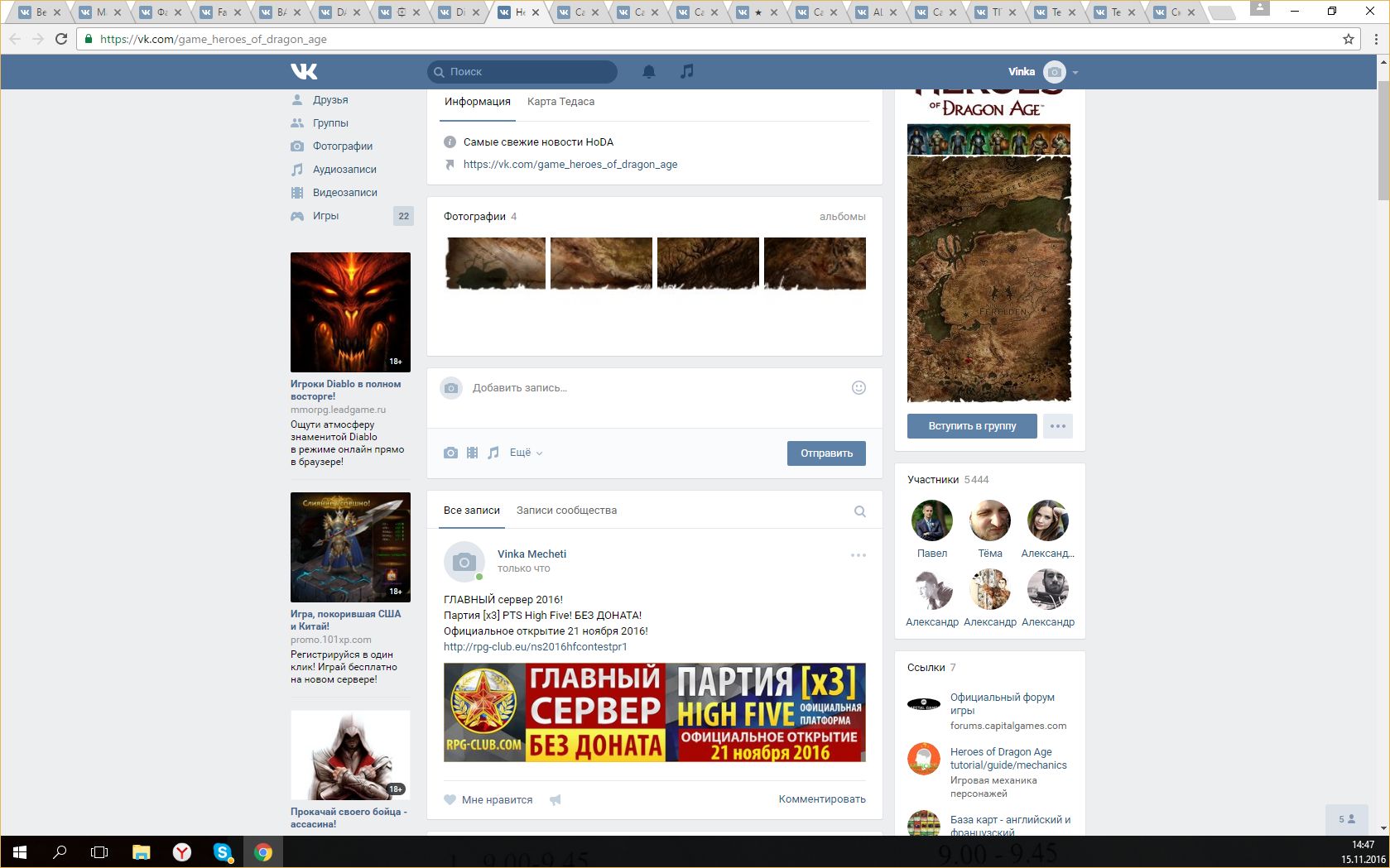Reload the page in Chrome
Viewport: 1390px width, 868px height.
[60, 39]
